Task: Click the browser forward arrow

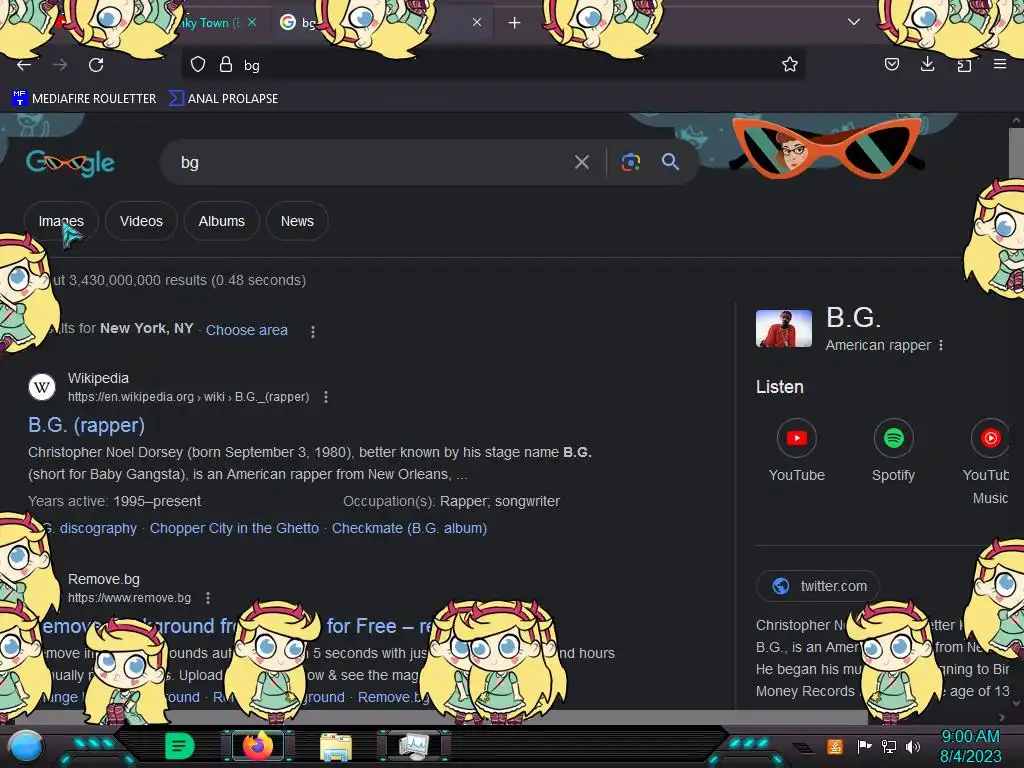Action: tap(60, 65)
